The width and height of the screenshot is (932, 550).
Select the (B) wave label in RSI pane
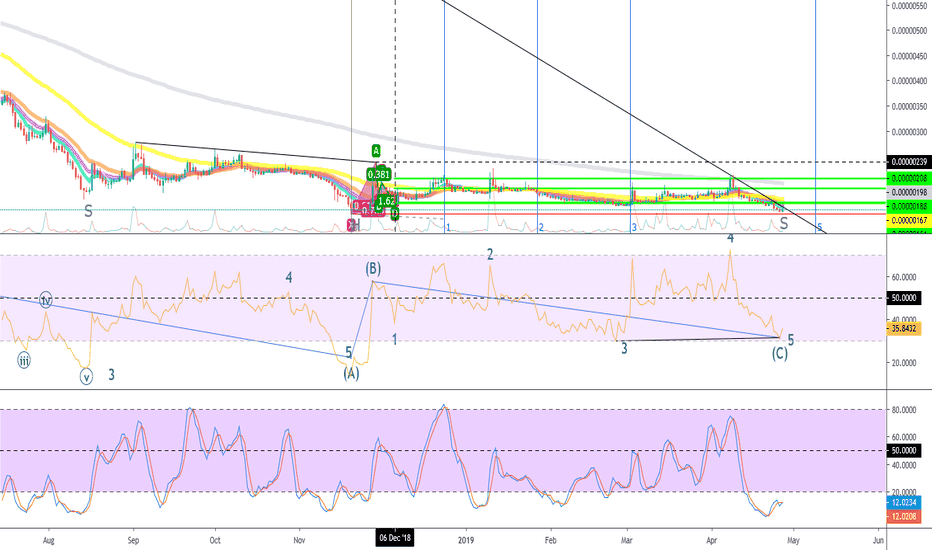(x=373, y=268)
